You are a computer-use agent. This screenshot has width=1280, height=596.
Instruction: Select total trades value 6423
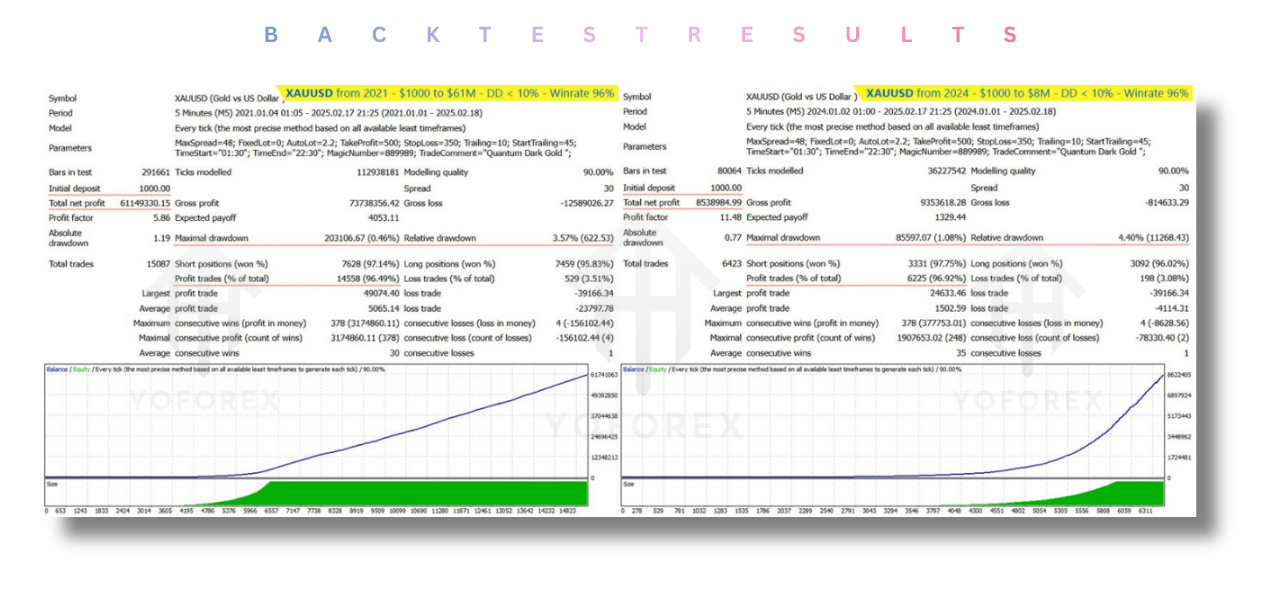[729, 264]
